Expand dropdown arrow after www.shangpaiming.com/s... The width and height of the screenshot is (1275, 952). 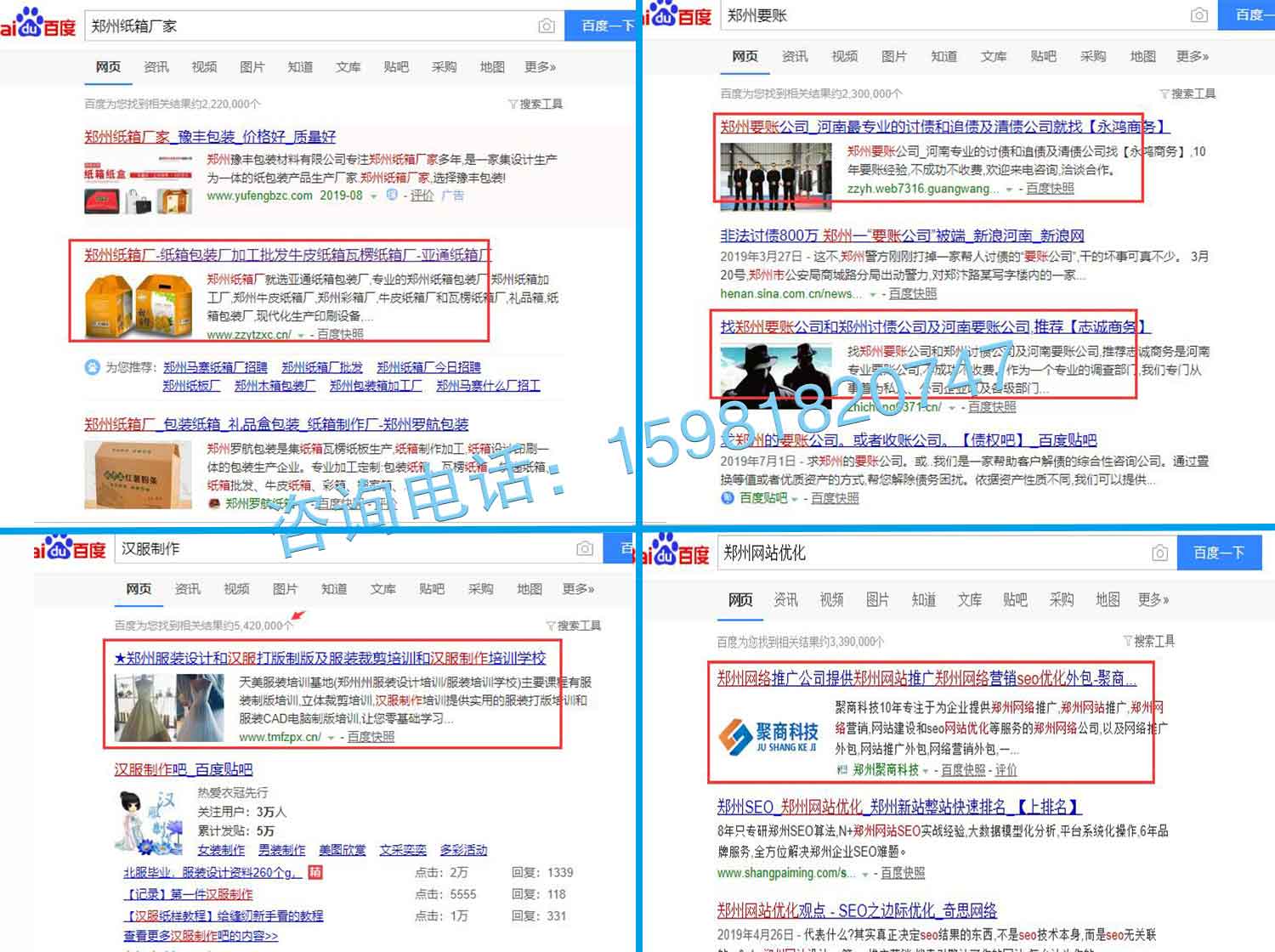pyautogui.click(x=864, y=874)
